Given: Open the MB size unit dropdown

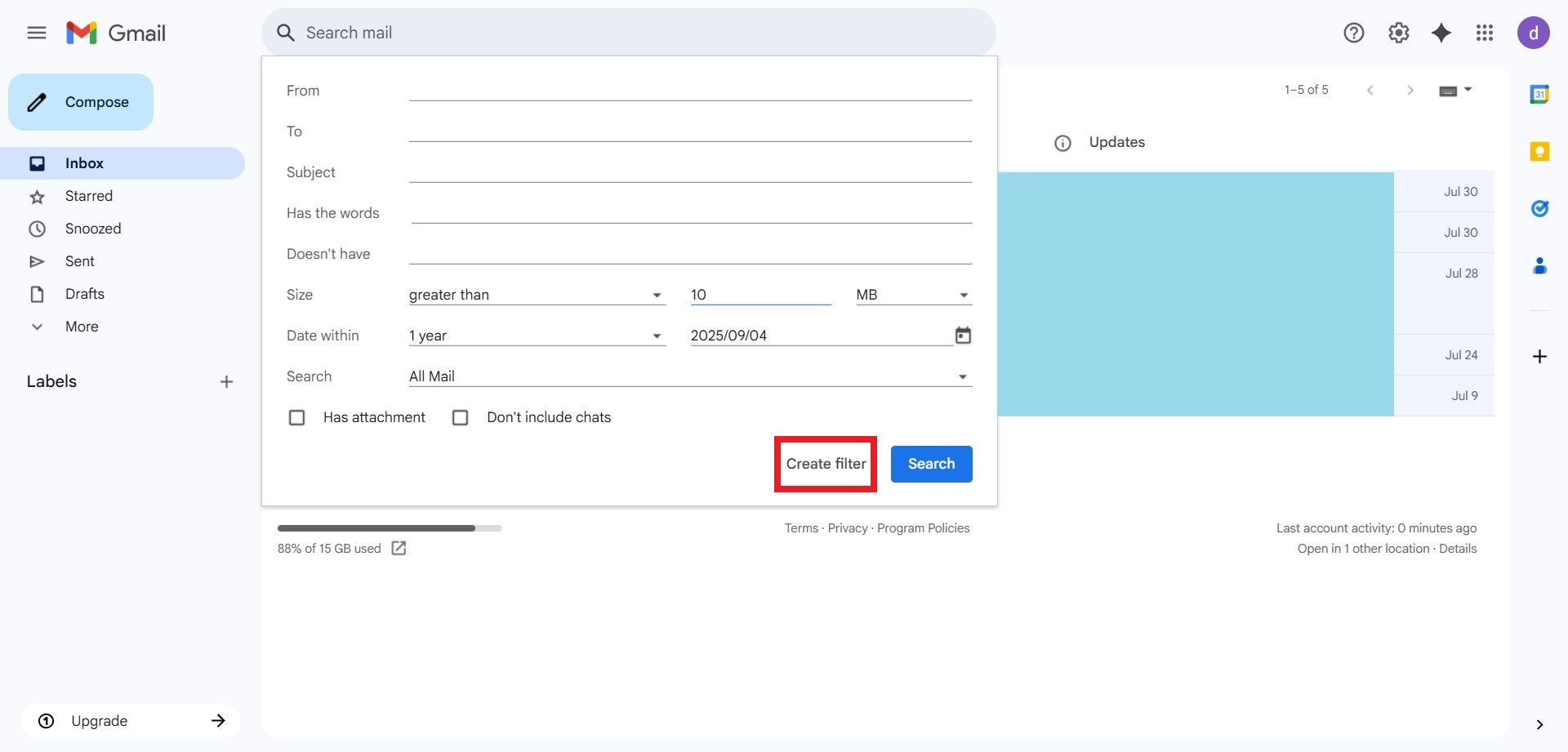Looking at the screenshot, I should [913, 295].
